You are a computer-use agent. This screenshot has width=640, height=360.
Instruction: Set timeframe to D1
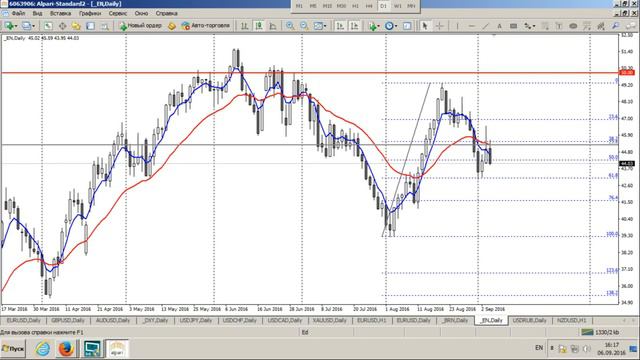(383, 6)
